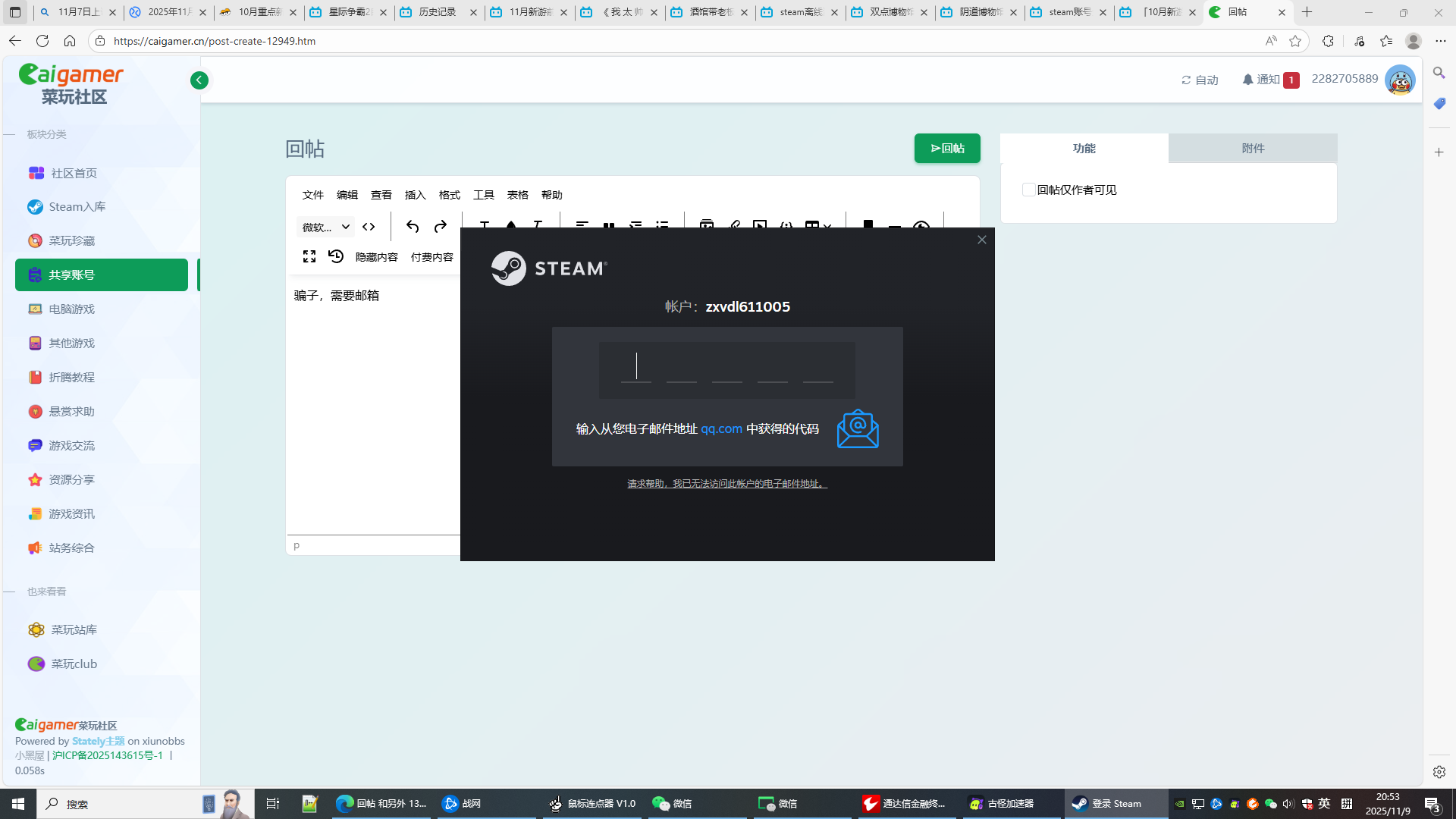Submit reply with green 回帖 button
Viewport: 1456px width, 819px height.
(x=947, y=148)
